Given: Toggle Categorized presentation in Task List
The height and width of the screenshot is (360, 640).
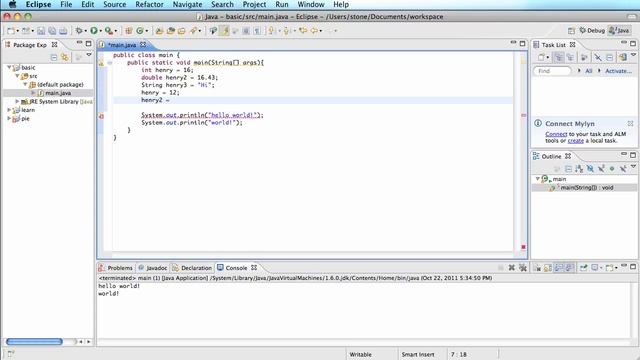Looking at the screenshot, I should [x=558, y=58].
